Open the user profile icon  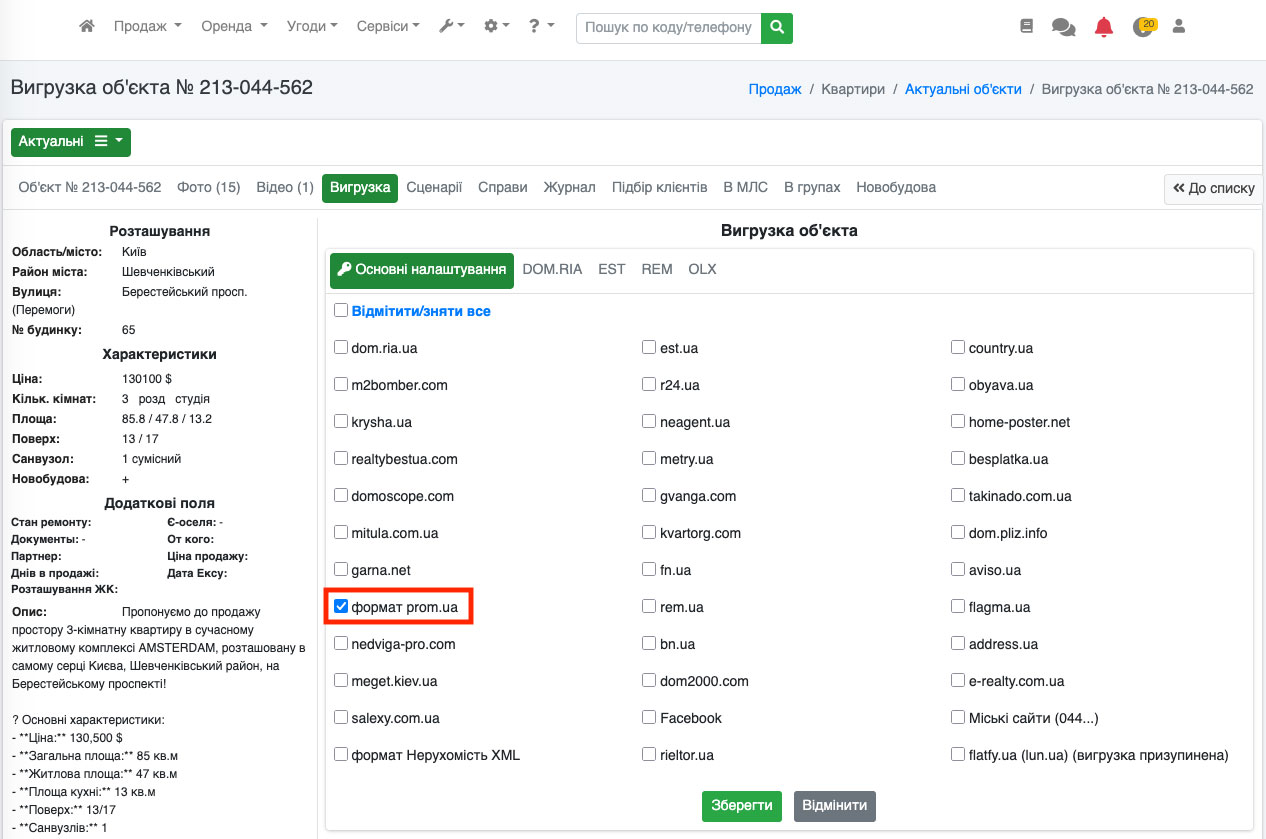[x=1178, y=27]
